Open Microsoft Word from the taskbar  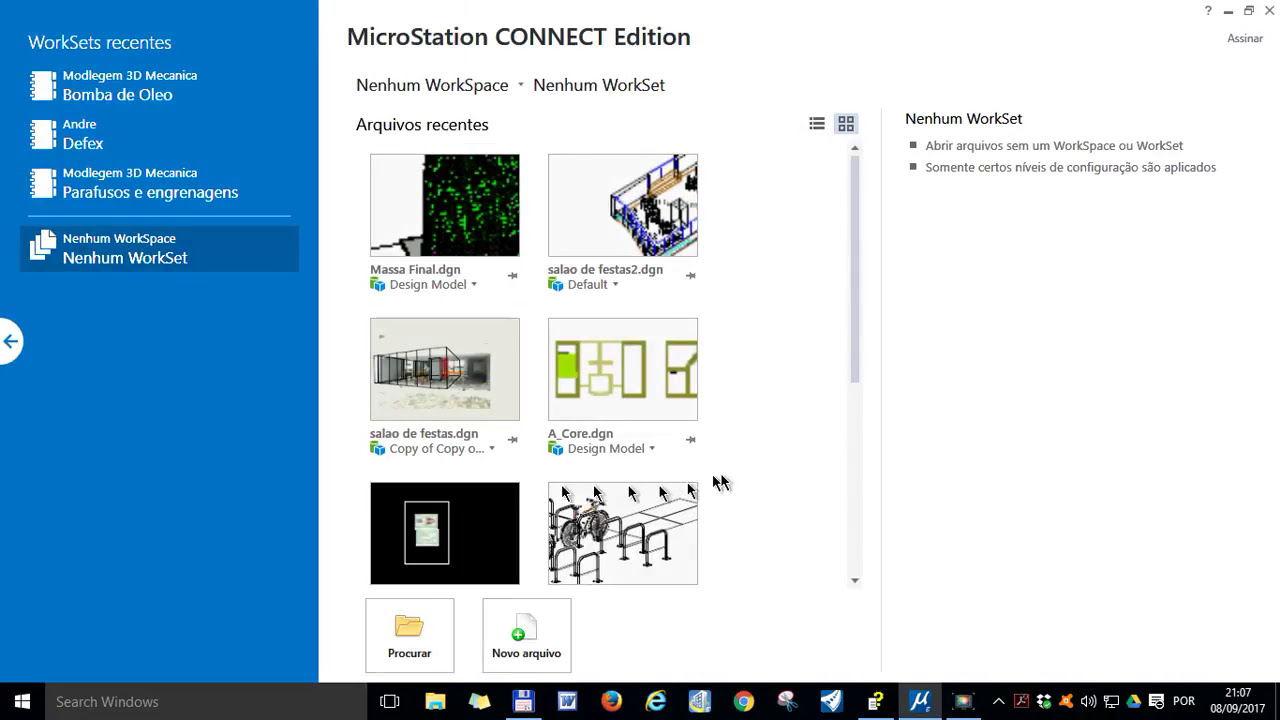[x=567, y=702]
